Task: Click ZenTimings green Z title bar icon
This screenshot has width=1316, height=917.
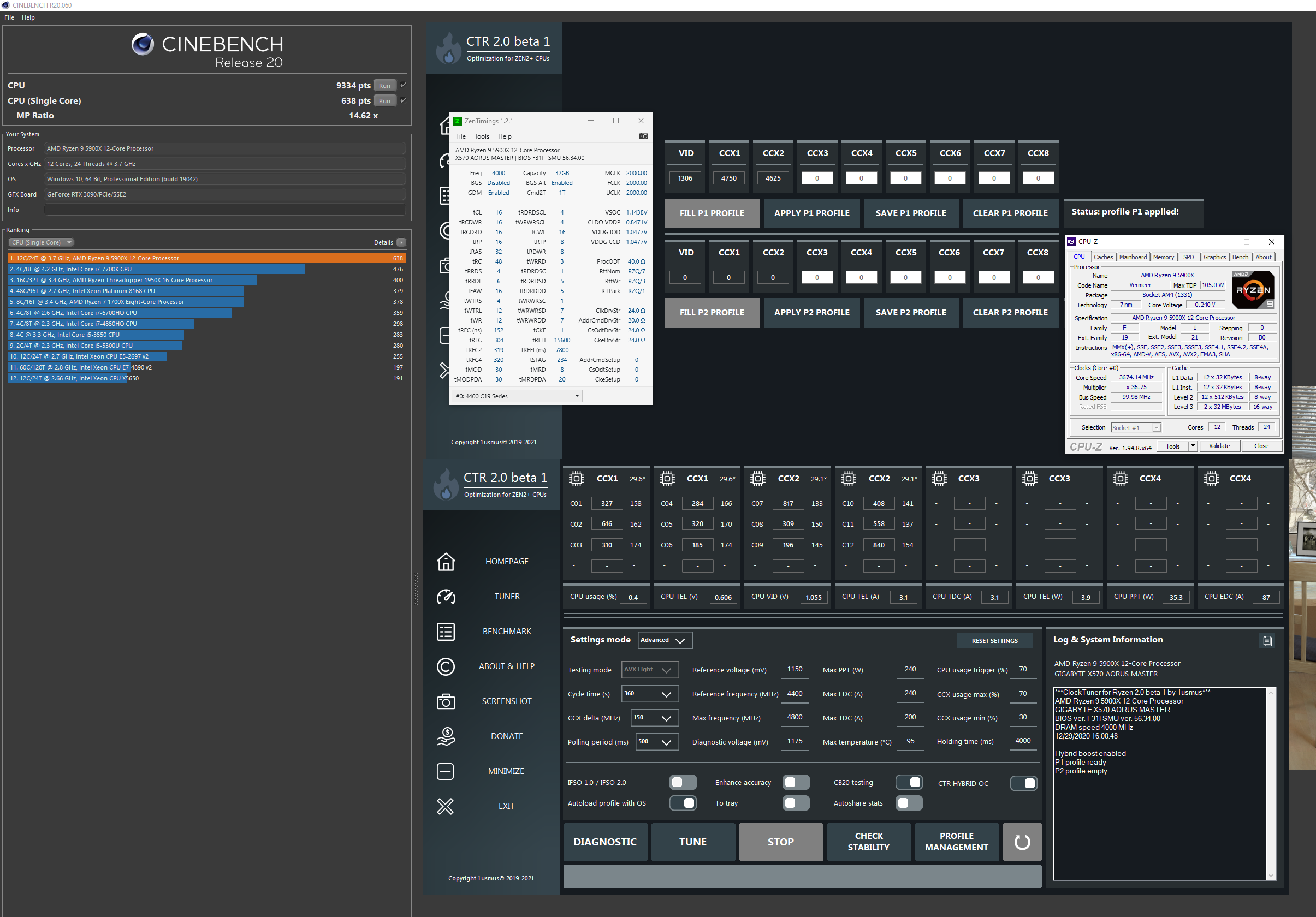Action: 458,121
